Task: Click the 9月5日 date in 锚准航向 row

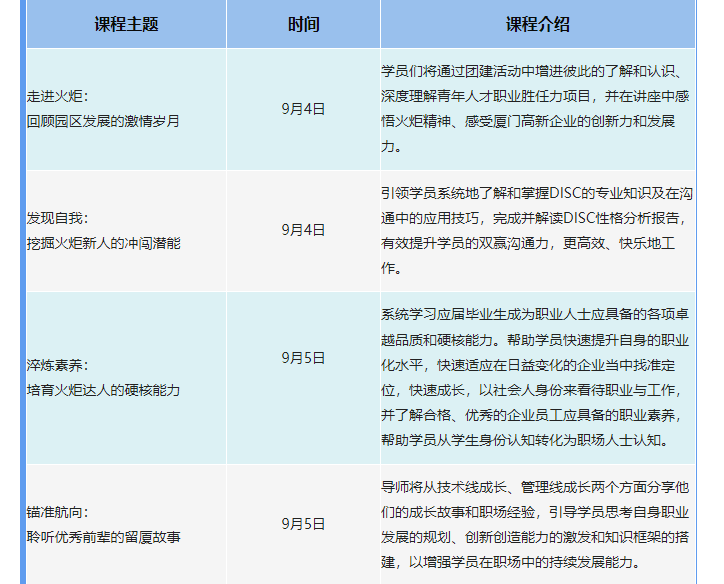Action: [303, 524]
